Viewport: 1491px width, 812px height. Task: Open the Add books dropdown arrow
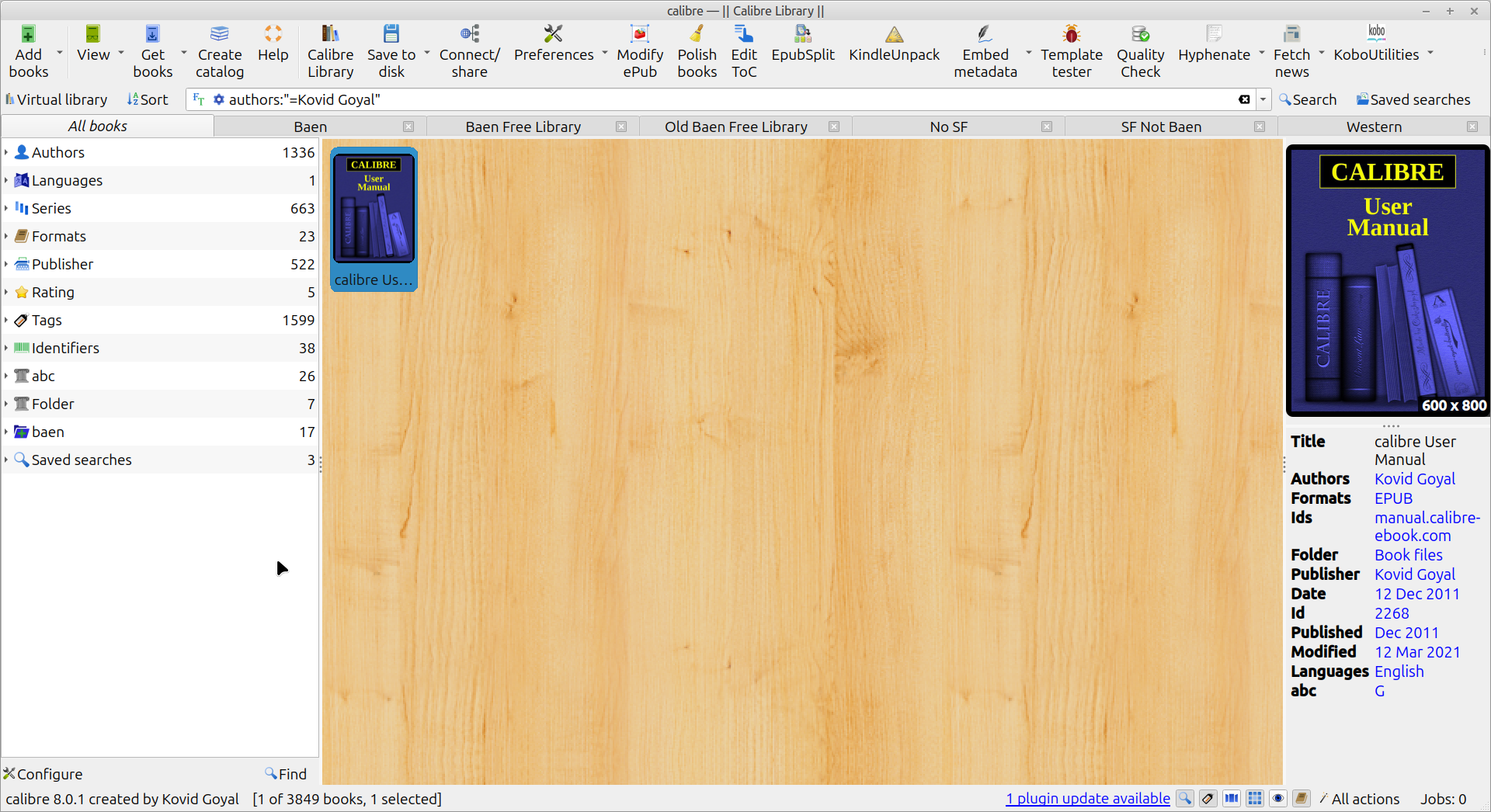[60, 53]
